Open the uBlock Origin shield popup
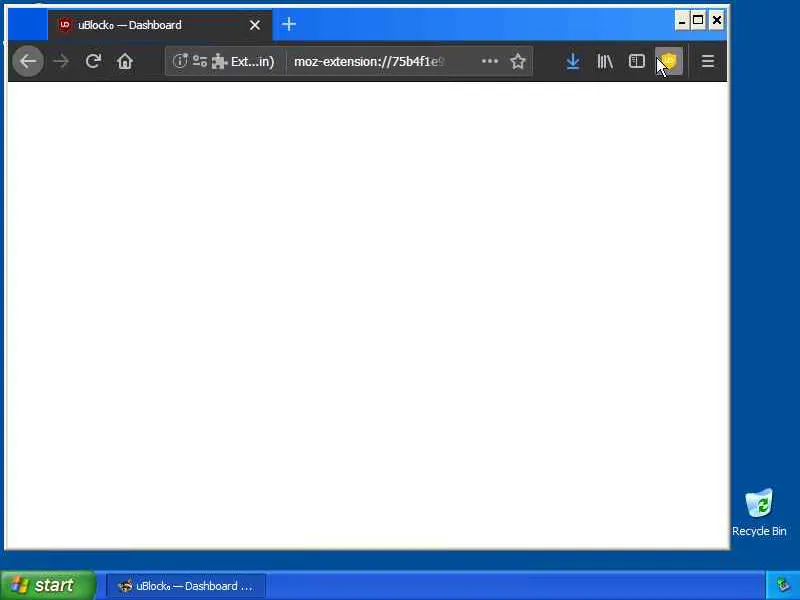 pyautogui.click(x=669, y=61)
